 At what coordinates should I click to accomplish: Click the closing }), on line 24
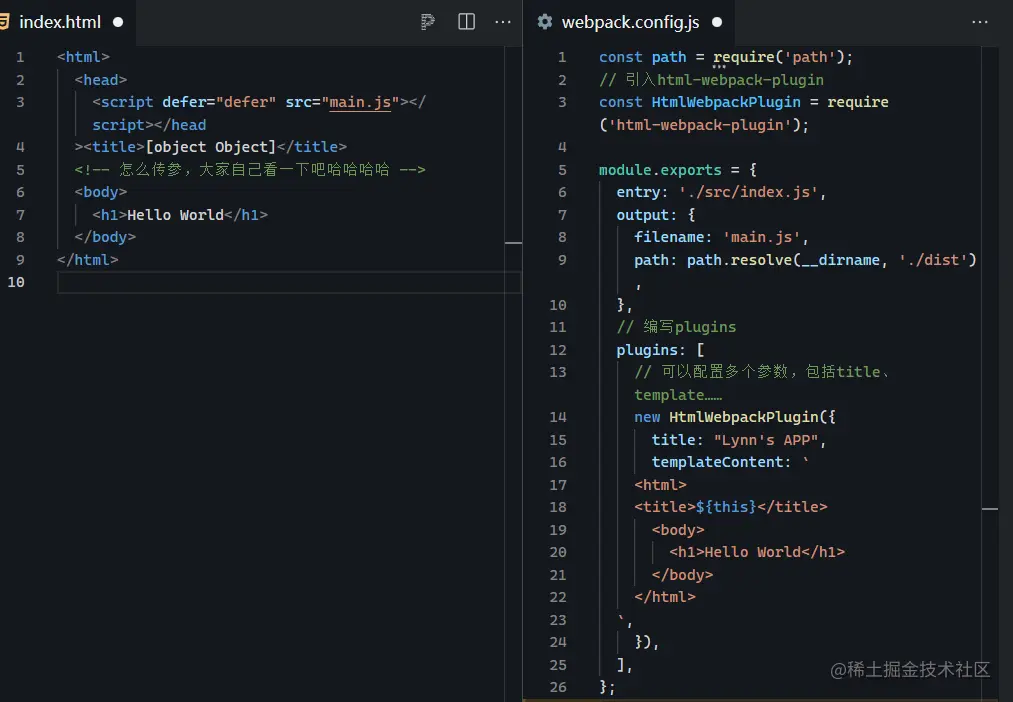pos(646,642)
